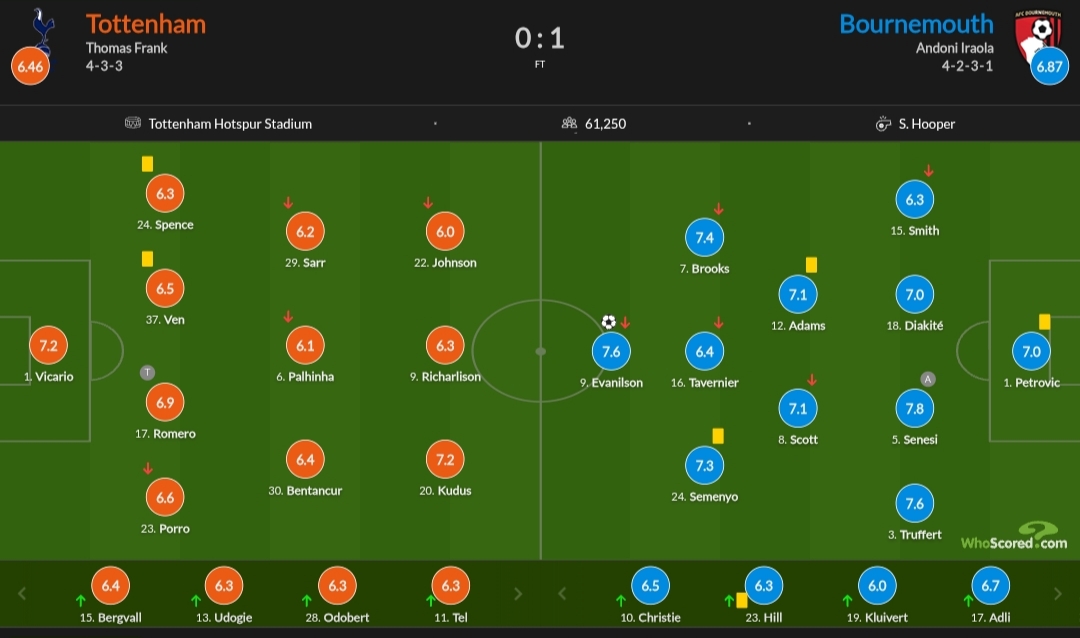Select Vicario's 7.2 rating circle
This screenshot has height=638, width=1080.
[x=48, y=346]
